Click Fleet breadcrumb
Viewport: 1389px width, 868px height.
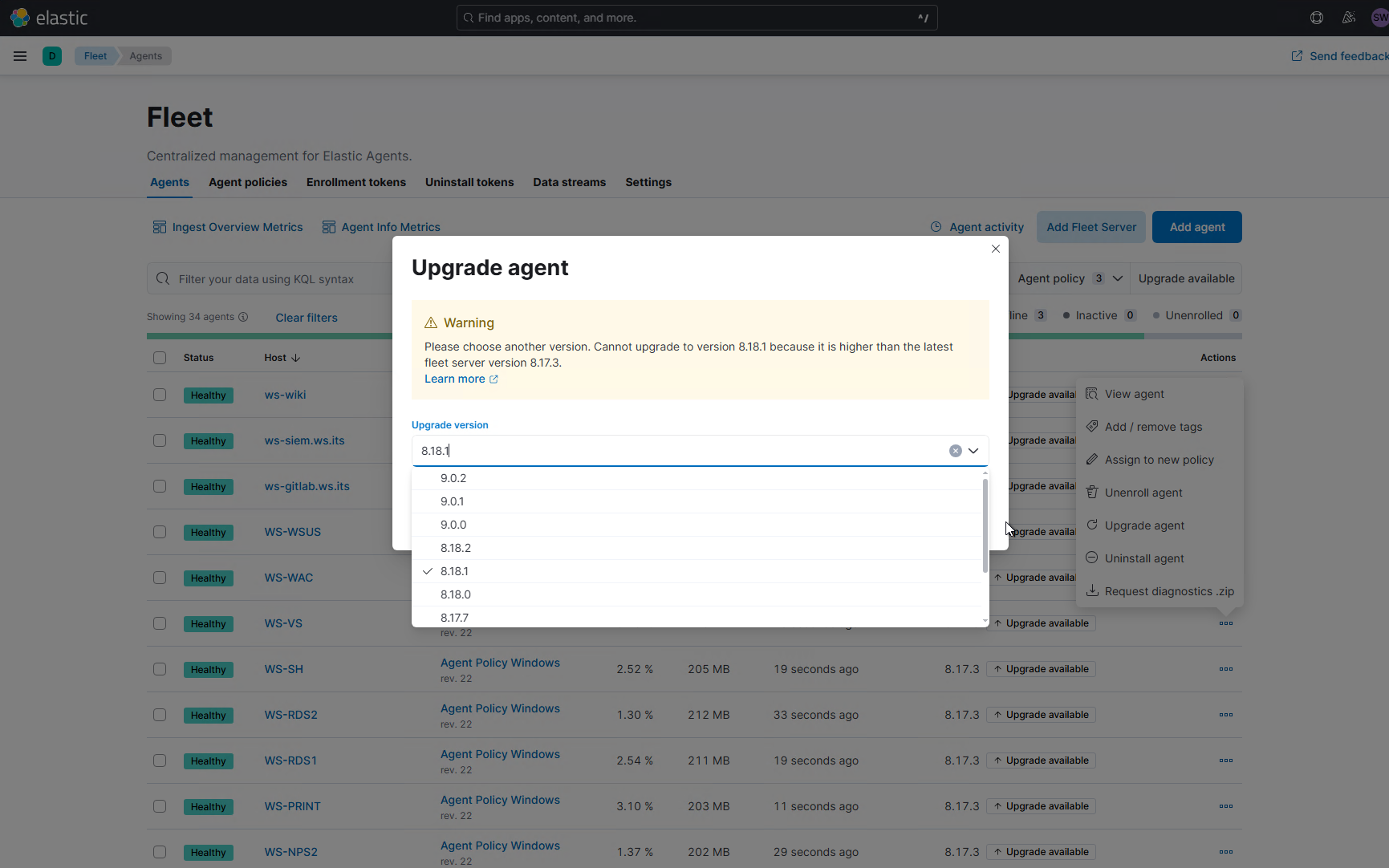coord(95,56)
